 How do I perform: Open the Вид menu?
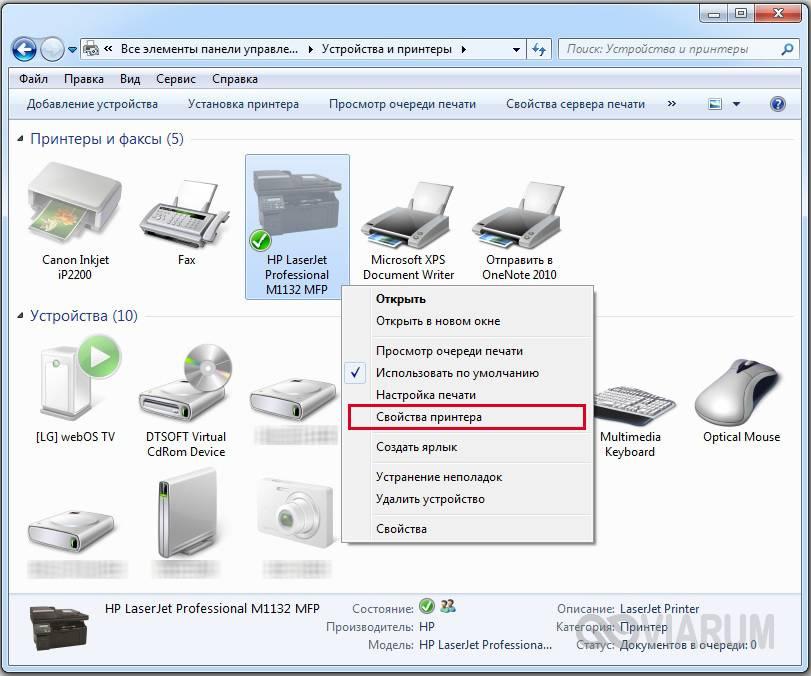130,79
